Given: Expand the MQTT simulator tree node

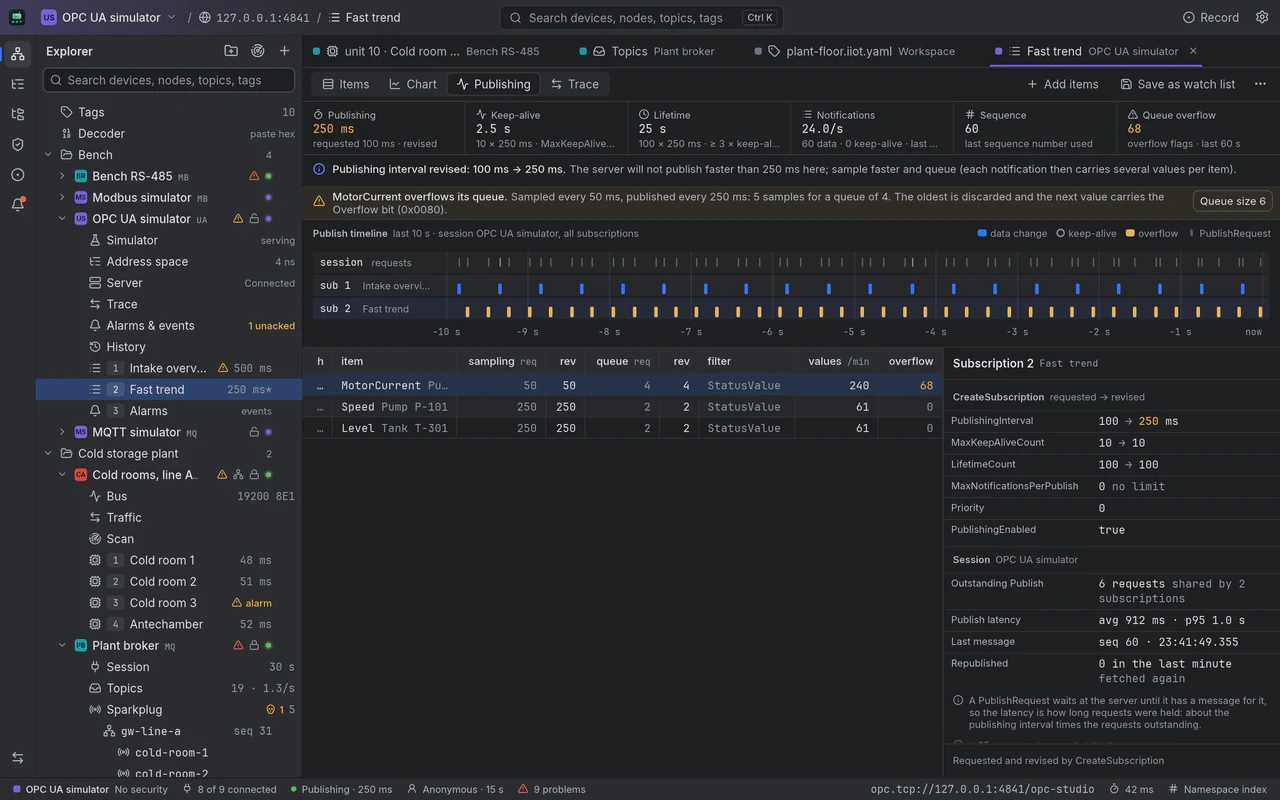Looking at the screenshot, I should tap(62, 432).
